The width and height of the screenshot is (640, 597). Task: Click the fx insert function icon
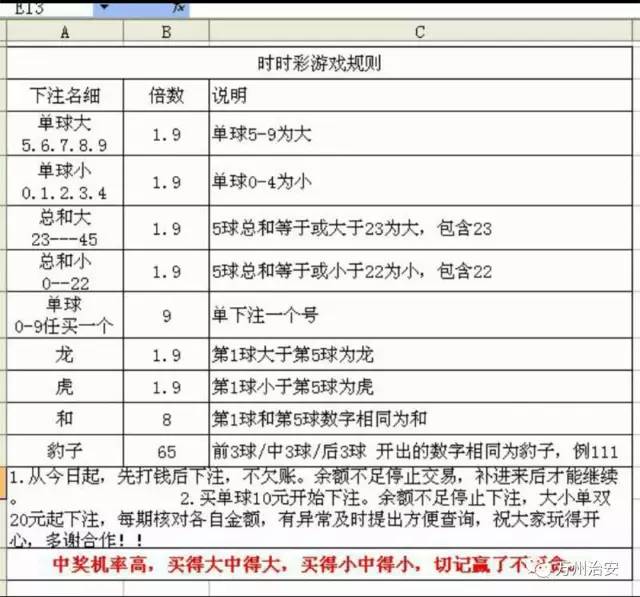tap(178, 7)
